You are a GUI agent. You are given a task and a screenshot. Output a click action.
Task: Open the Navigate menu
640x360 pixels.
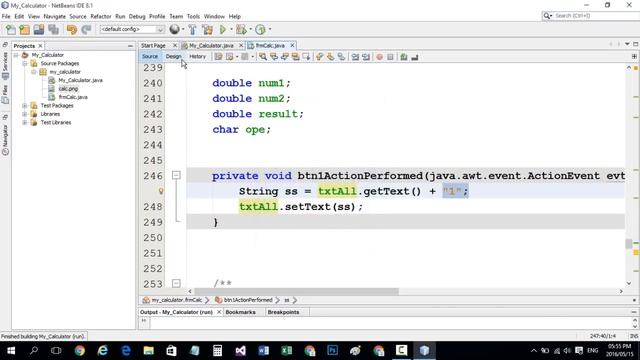point(55,16)
